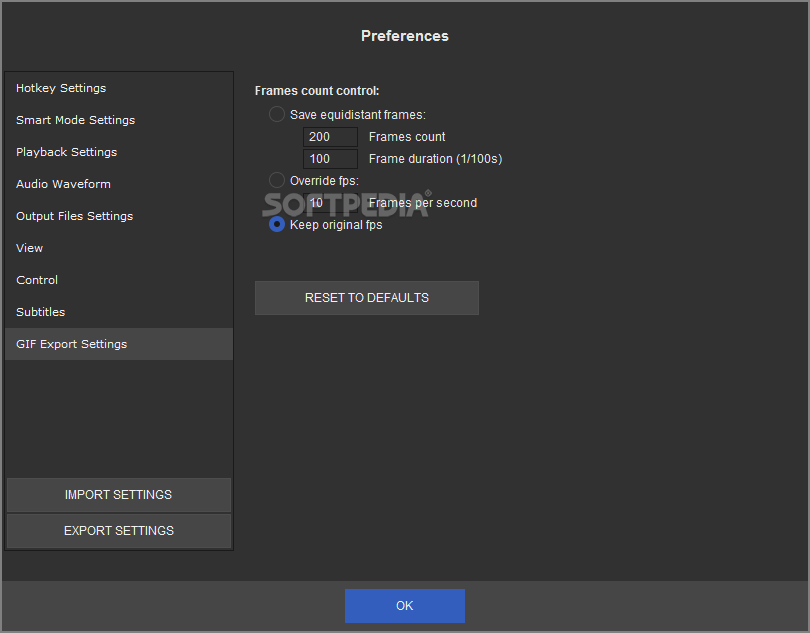Screen dimensions: 810x633
Task: Click the Frames count control heading
Action: pyautogui.click(x=317, y=91)
